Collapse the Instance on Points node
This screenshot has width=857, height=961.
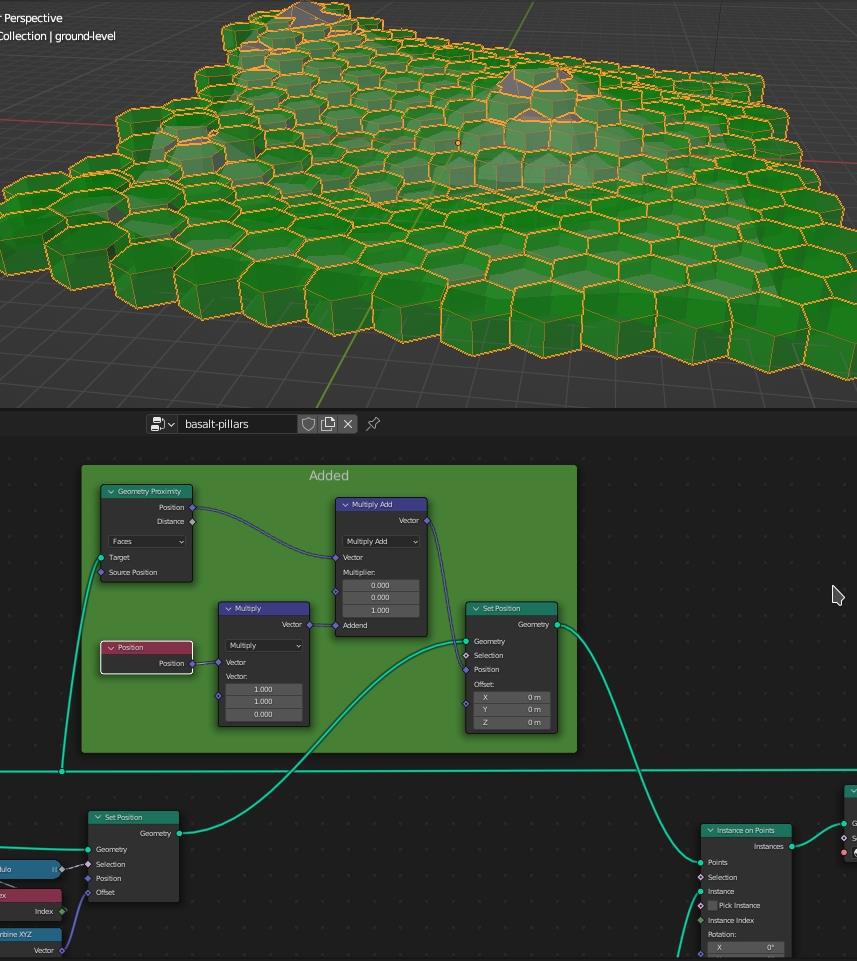[710, 831]
